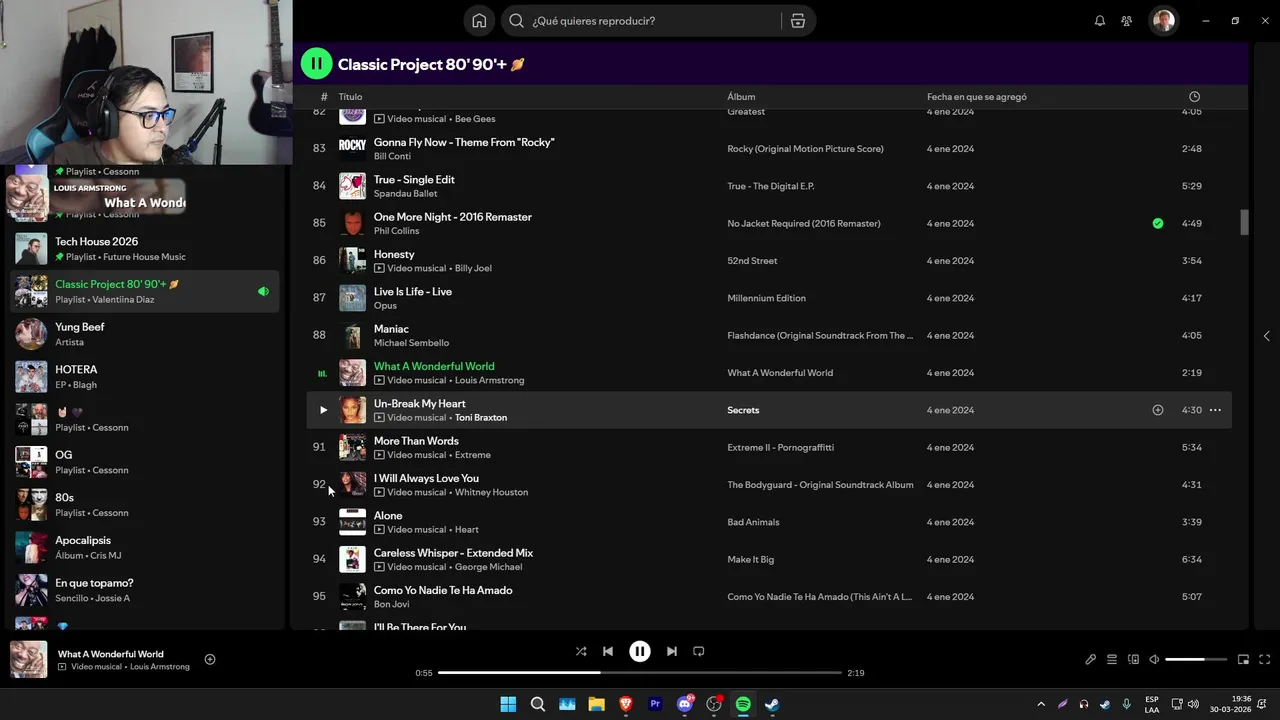Open "En que topamo?" single in library
The width and height of the screenshot is (1280, 720).
pyautogui.click(x=146, y=590)
